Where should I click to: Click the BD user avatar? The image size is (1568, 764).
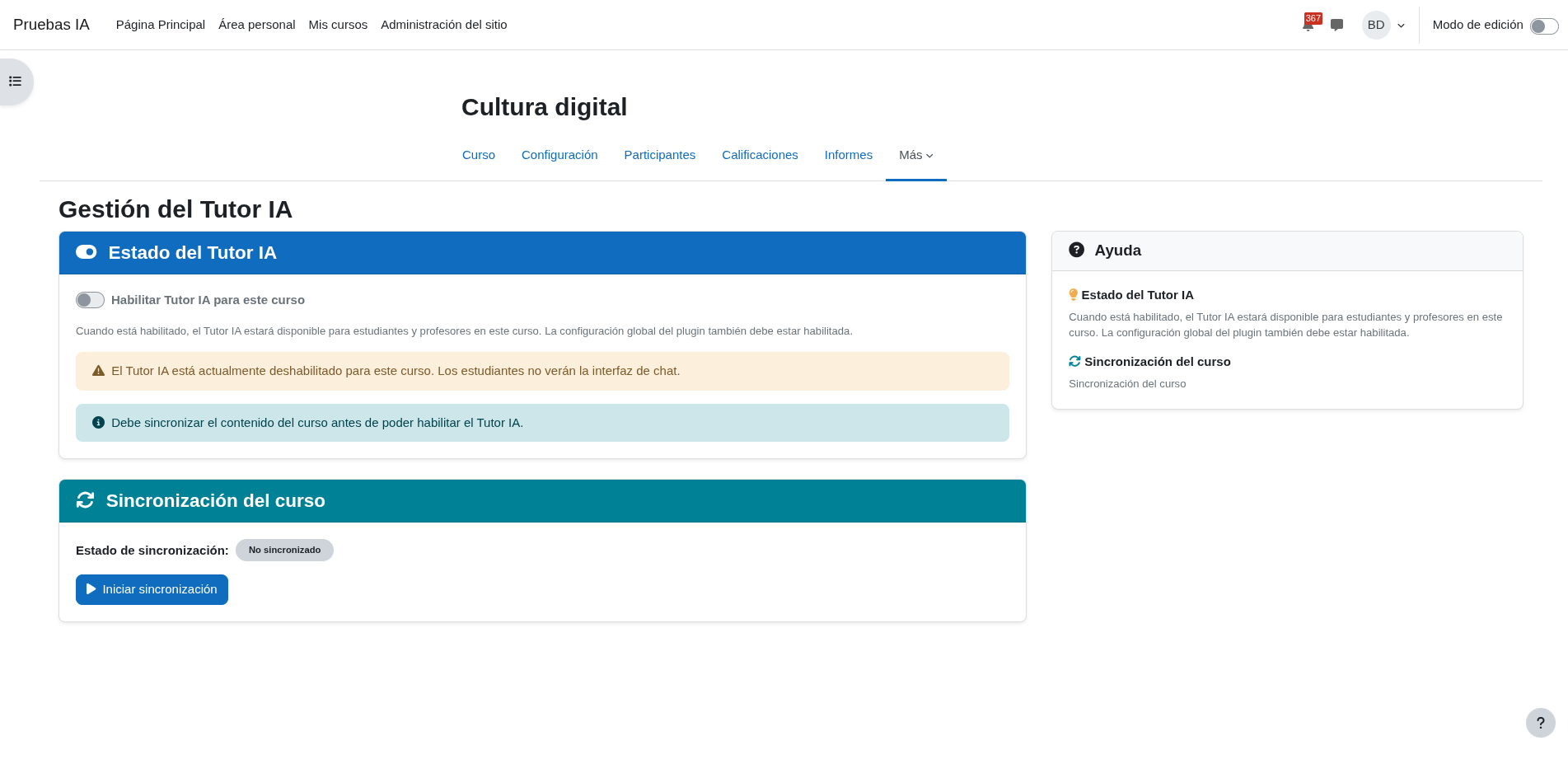pyautogui.click(x=1375, y=25)
